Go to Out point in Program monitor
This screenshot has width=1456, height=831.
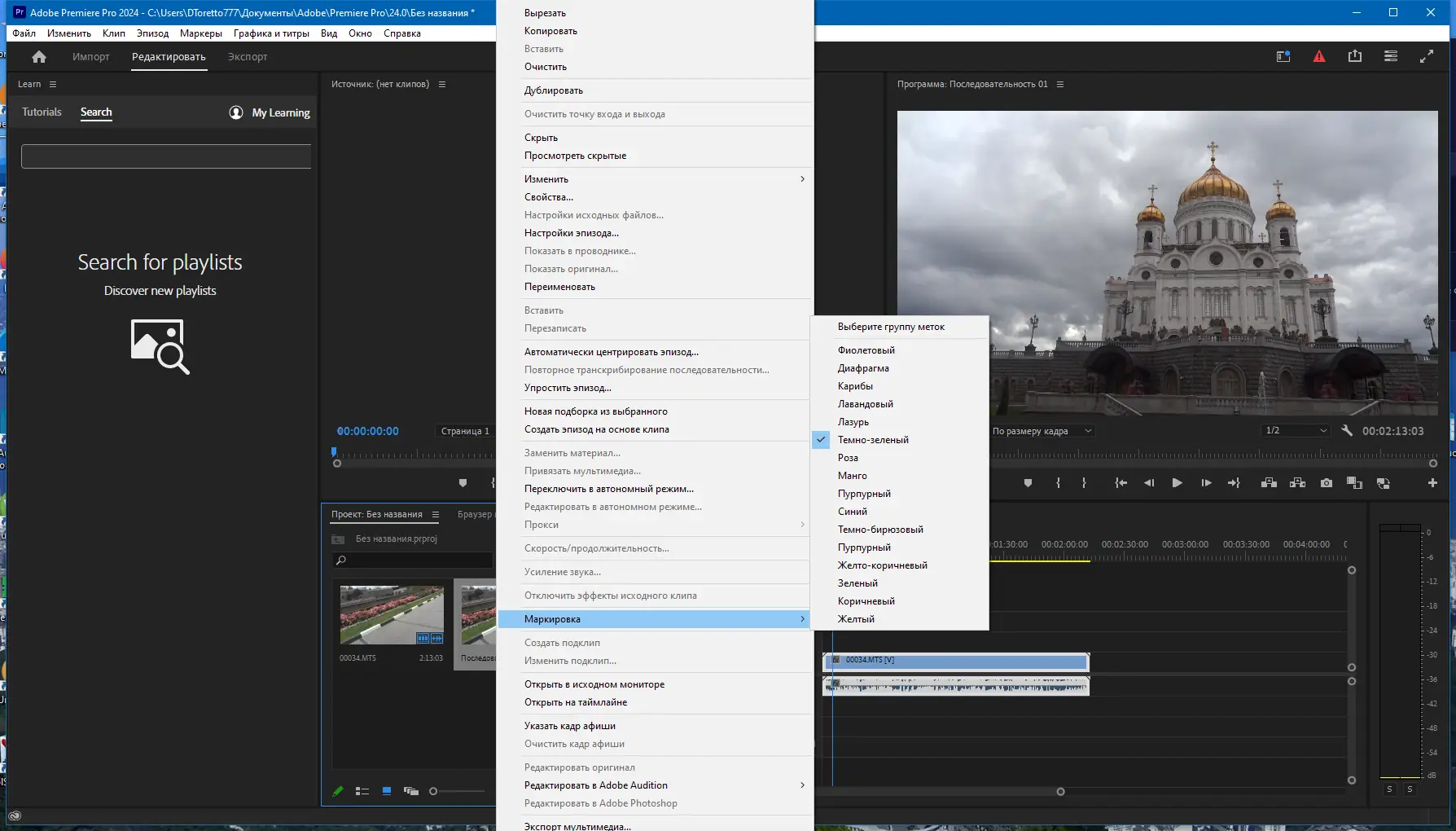coord(1234,483)
